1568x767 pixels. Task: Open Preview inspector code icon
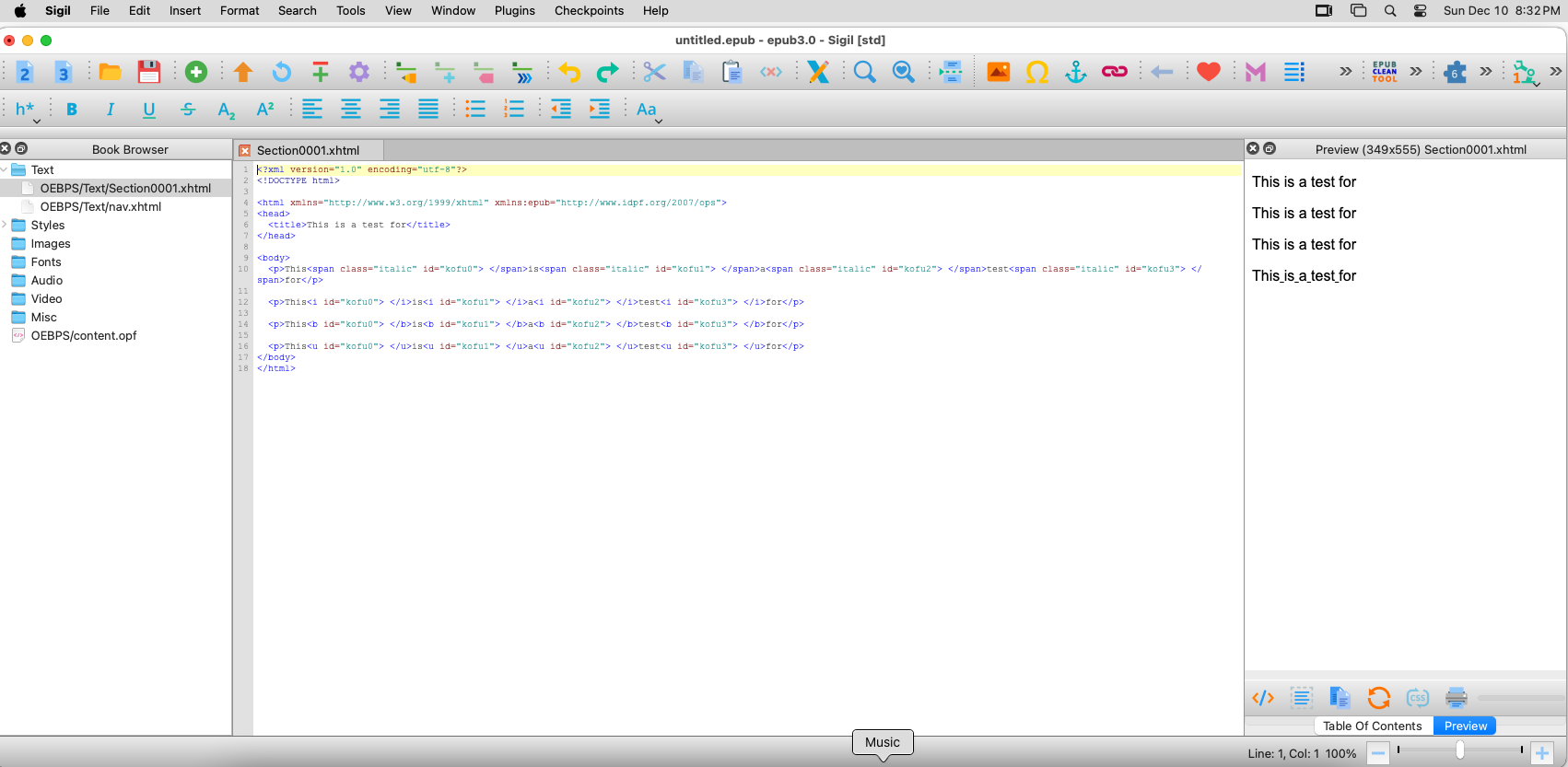[1263, 698]
